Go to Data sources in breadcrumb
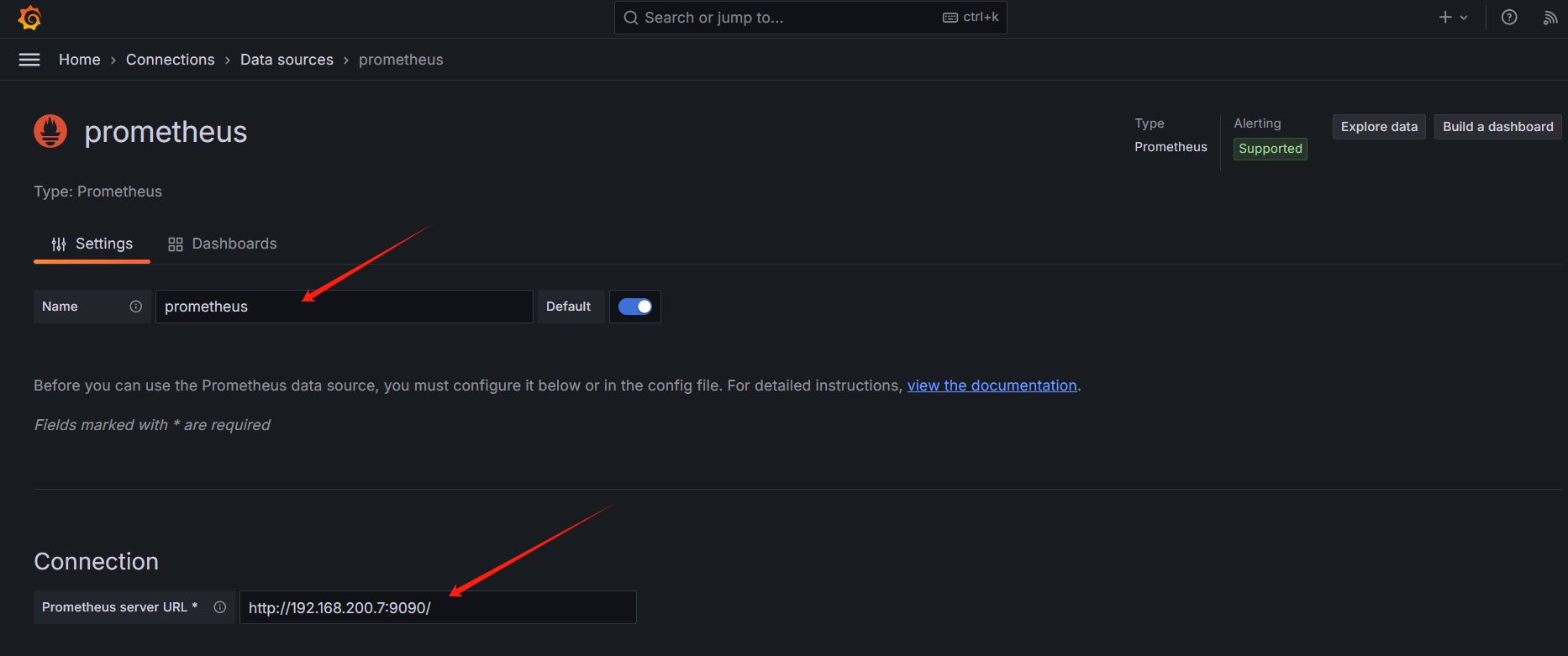The width and height of the screenshot is (1568, 656). point(287,60)
